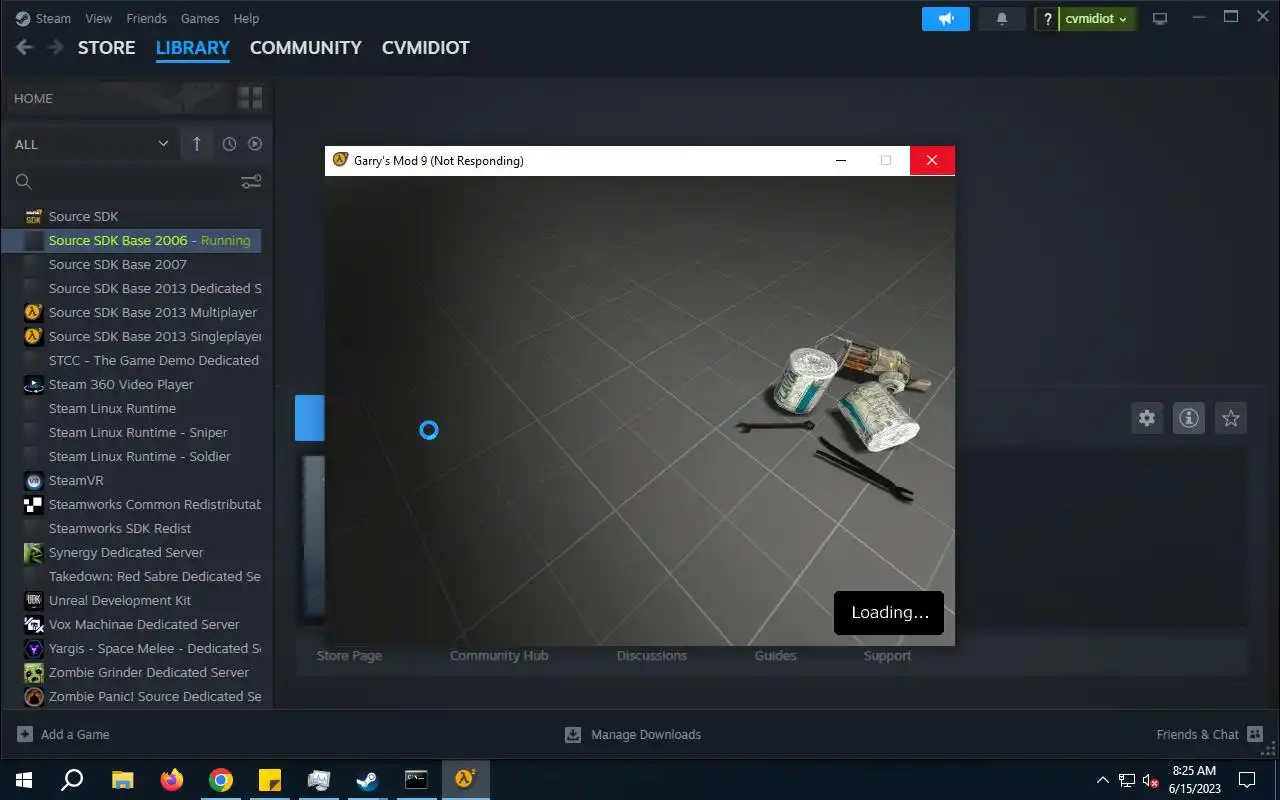Switch to the COMMUNITY tab
This screenshot has width=1280, height=800.
point(306,47)
